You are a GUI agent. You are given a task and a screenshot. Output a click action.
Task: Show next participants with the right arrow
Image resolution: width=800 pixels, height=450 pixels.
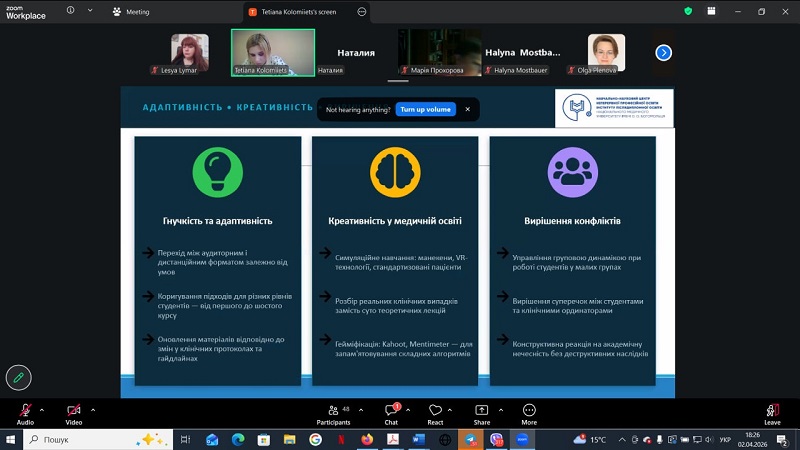pos(663,52)
